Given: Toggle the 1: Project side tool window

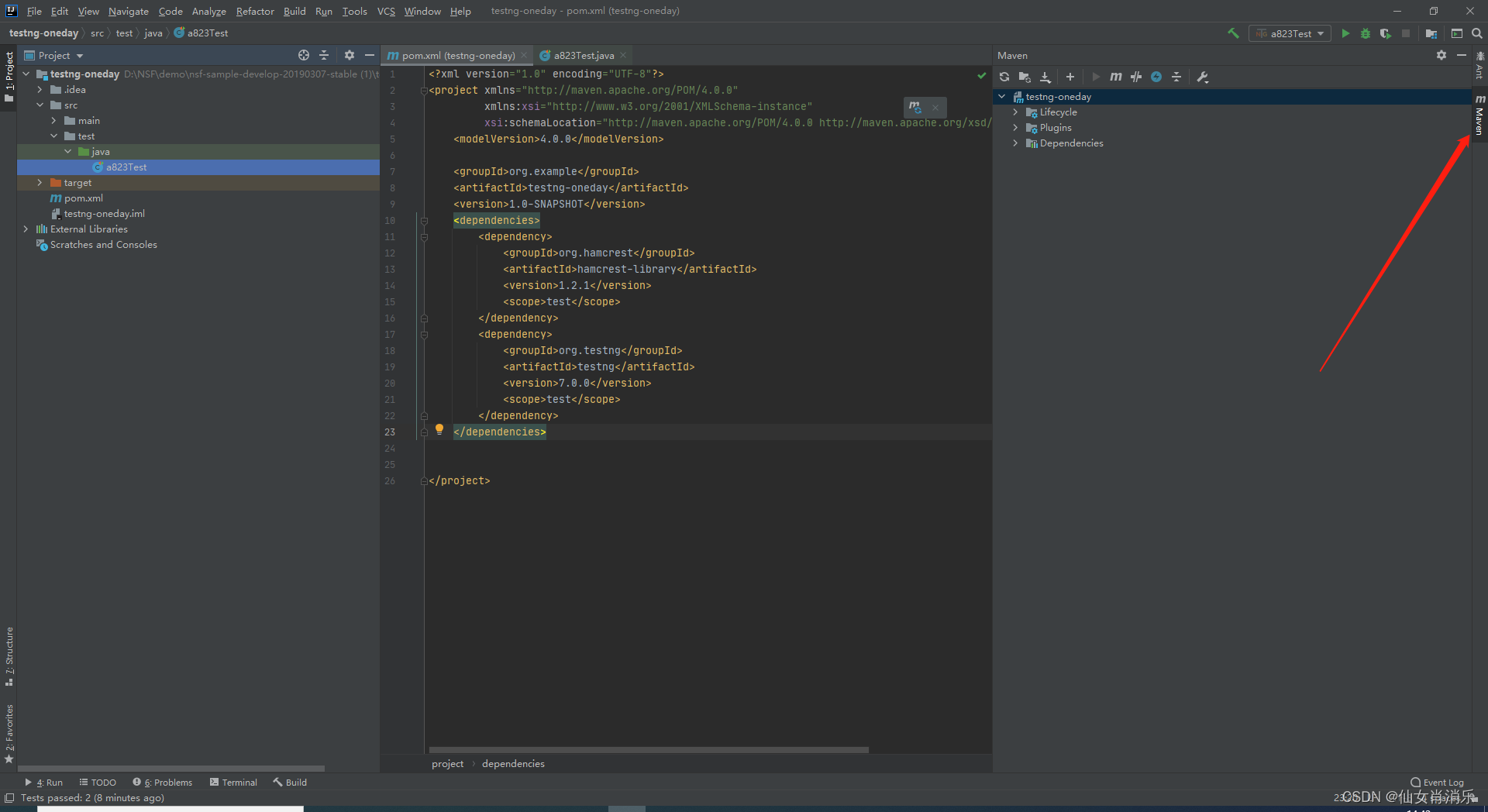Looking at the screenshot, I should click(x=9, y=77).
